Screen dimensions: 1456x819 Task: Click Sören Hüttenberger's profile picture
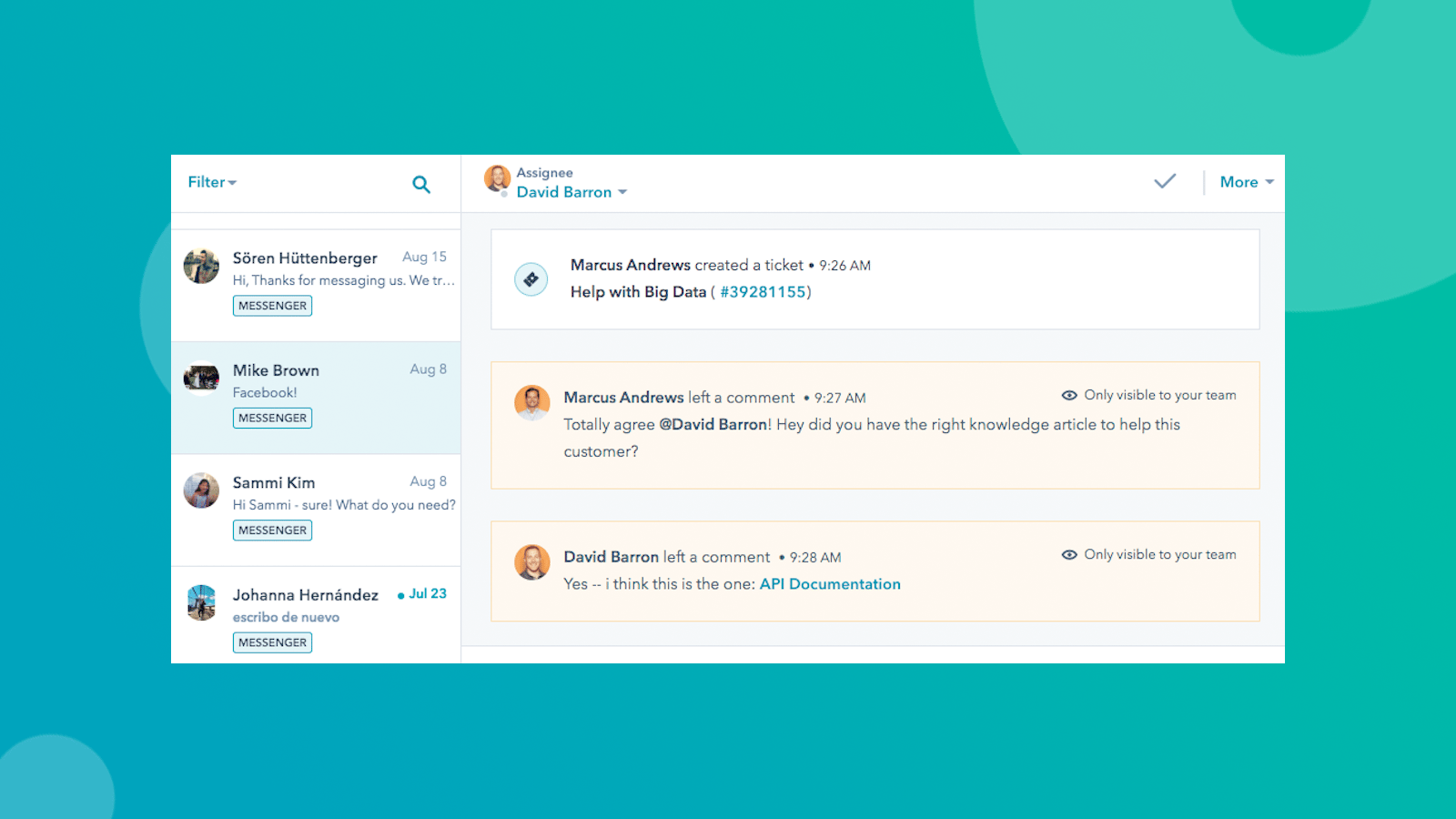tap(201, 266)
